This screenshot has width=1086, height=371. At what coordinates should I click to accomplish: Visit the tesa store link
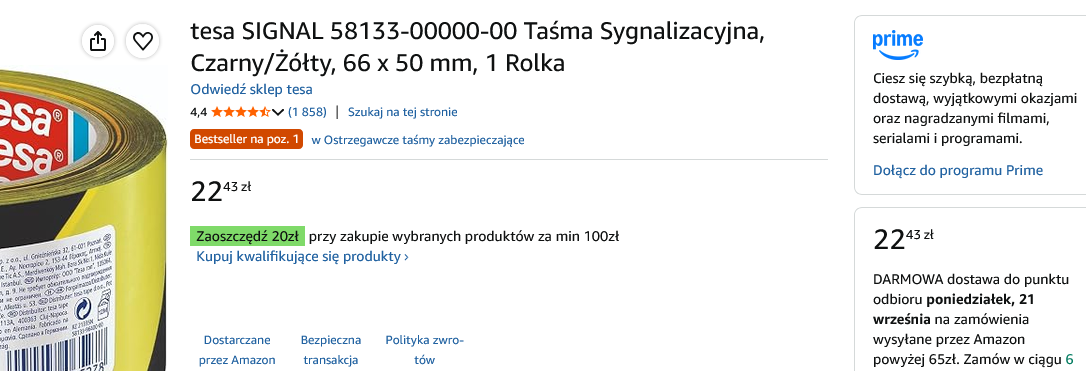[x=251, y=89]
